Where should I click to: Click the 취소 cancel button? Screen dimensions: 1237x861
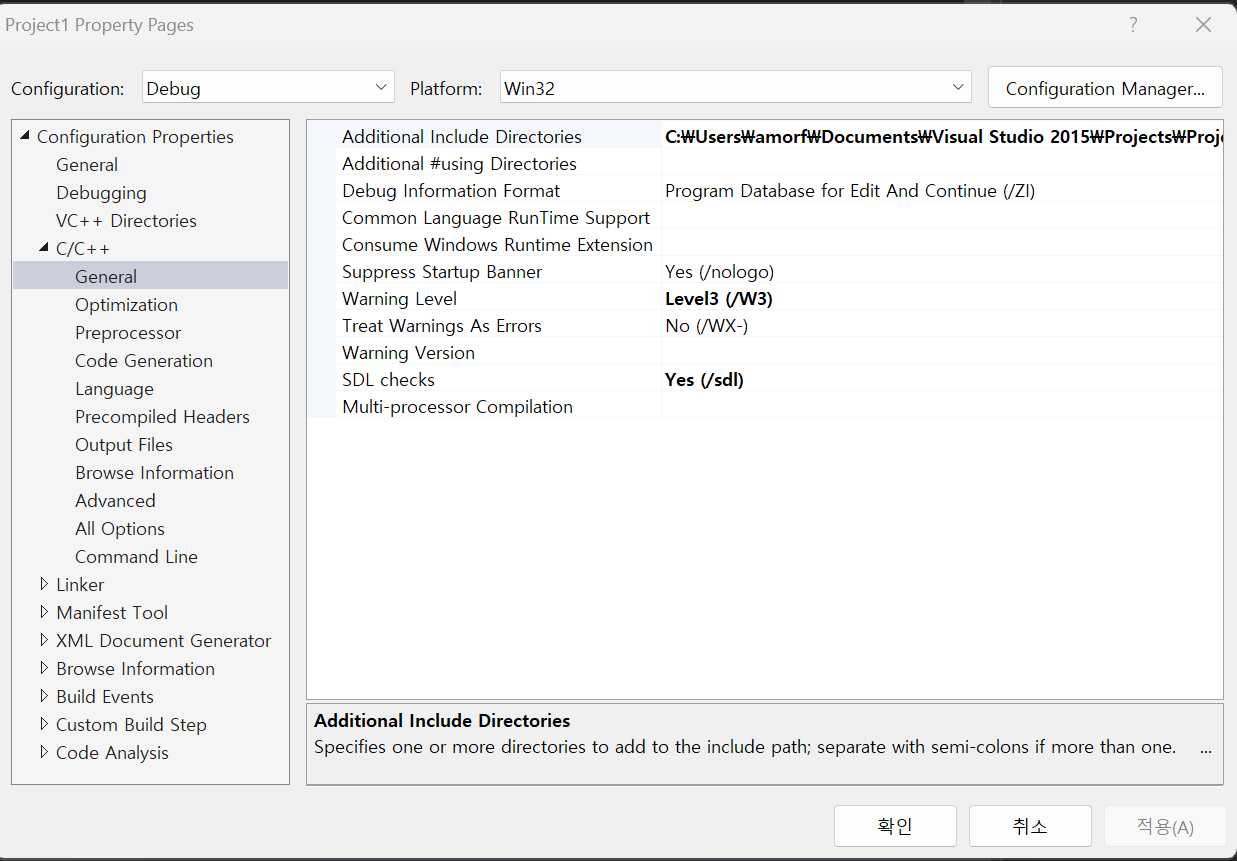(1030, 826)
